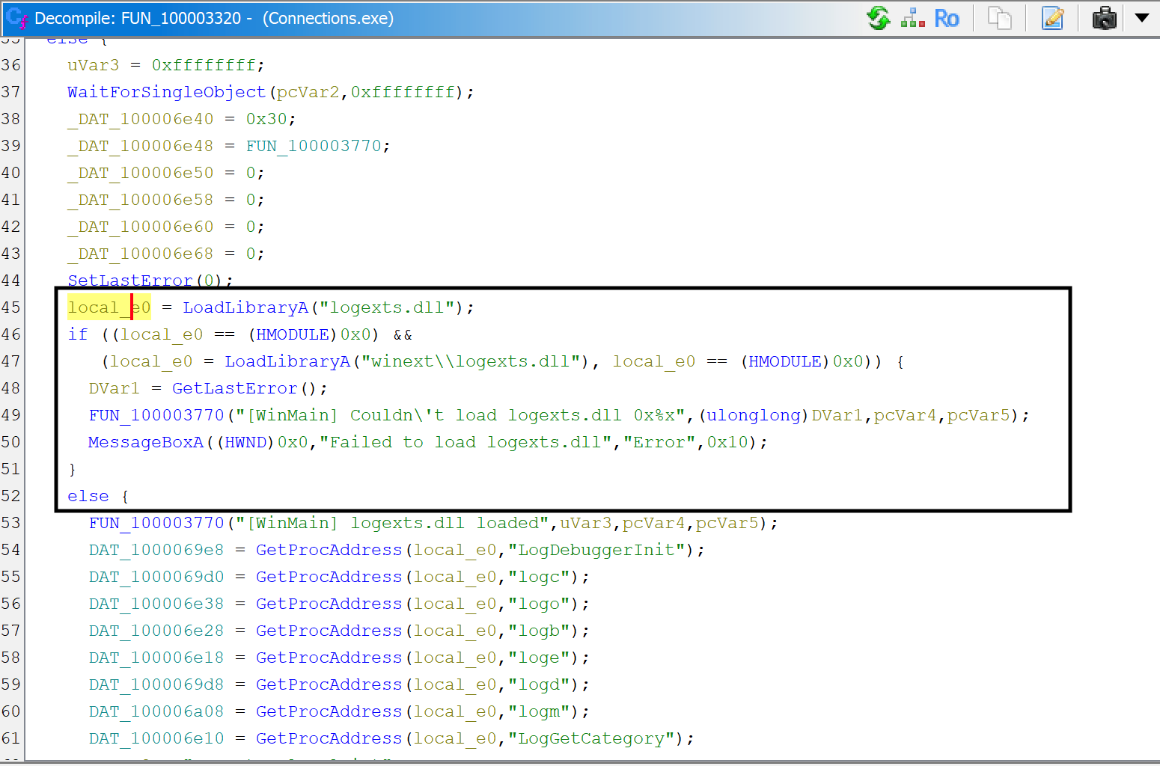This screenshot has height=766, width=1160.
Task: Select the "logc" string
Action: [539, 577]
